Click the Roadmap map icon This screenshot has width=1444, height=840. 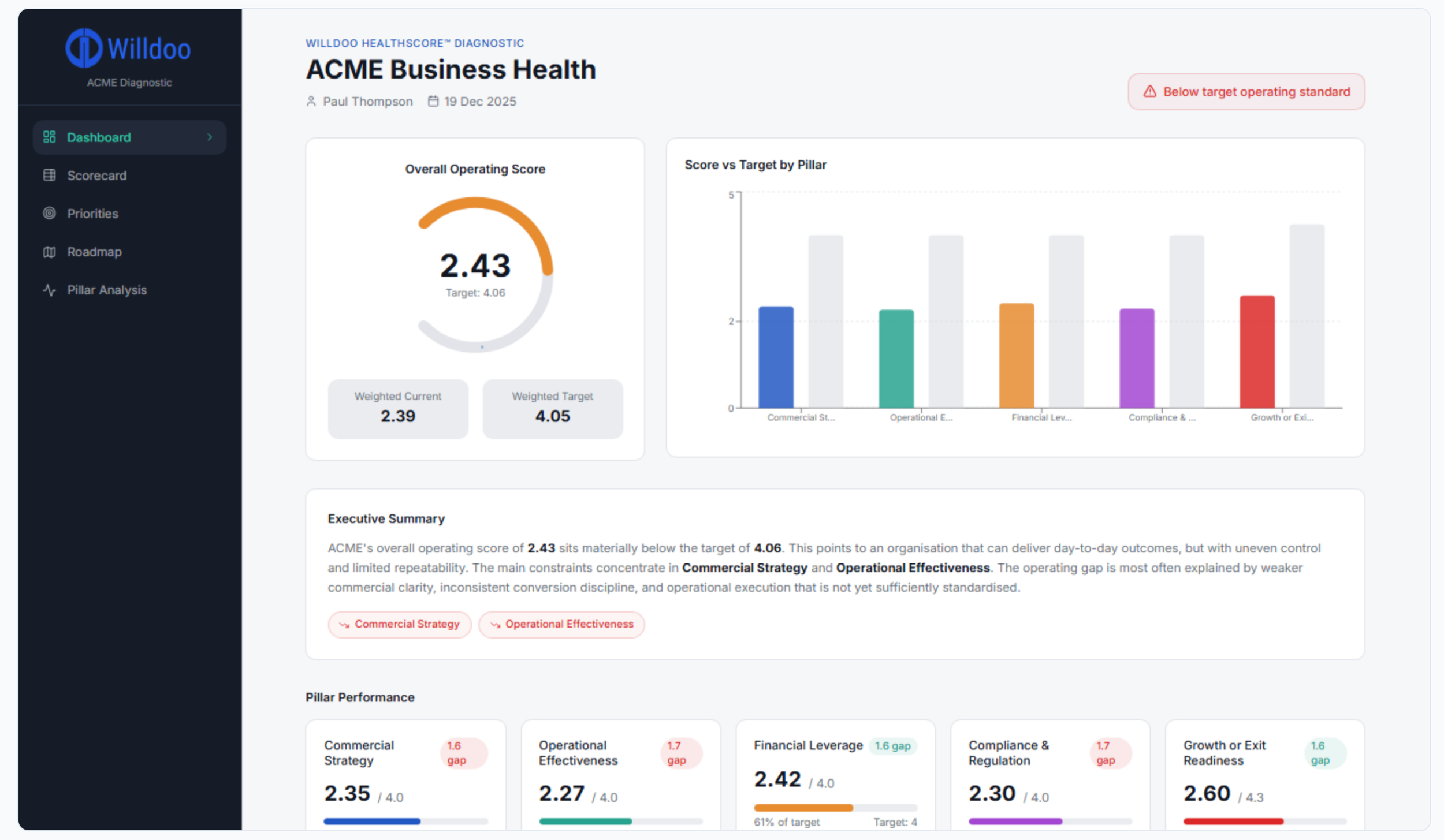pyautogui.click(x=50, y=252)
